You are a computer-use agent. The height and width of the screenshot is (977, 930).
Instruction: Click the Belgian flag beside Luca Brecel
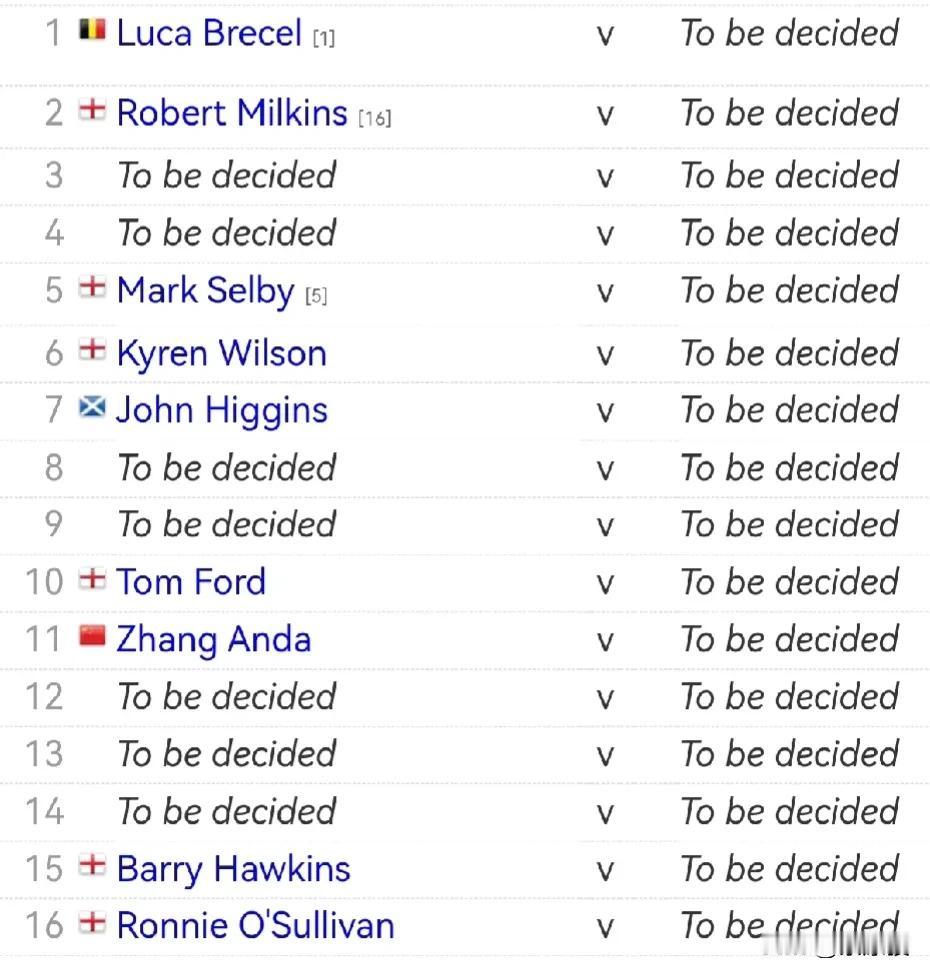coord(92,29)
